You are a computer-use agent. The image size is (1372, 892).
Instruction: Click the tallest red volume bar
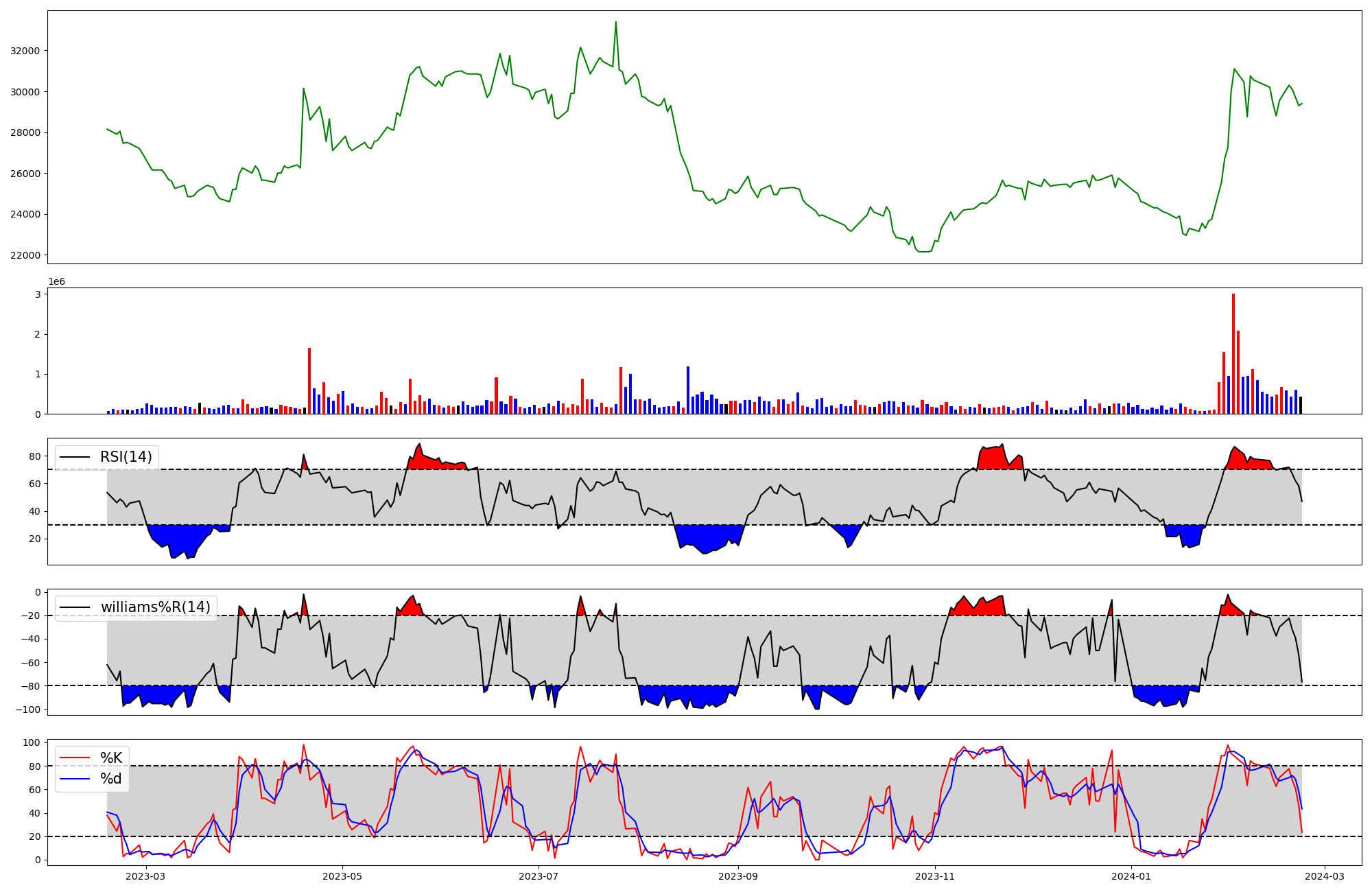(x=1233, y=353)
